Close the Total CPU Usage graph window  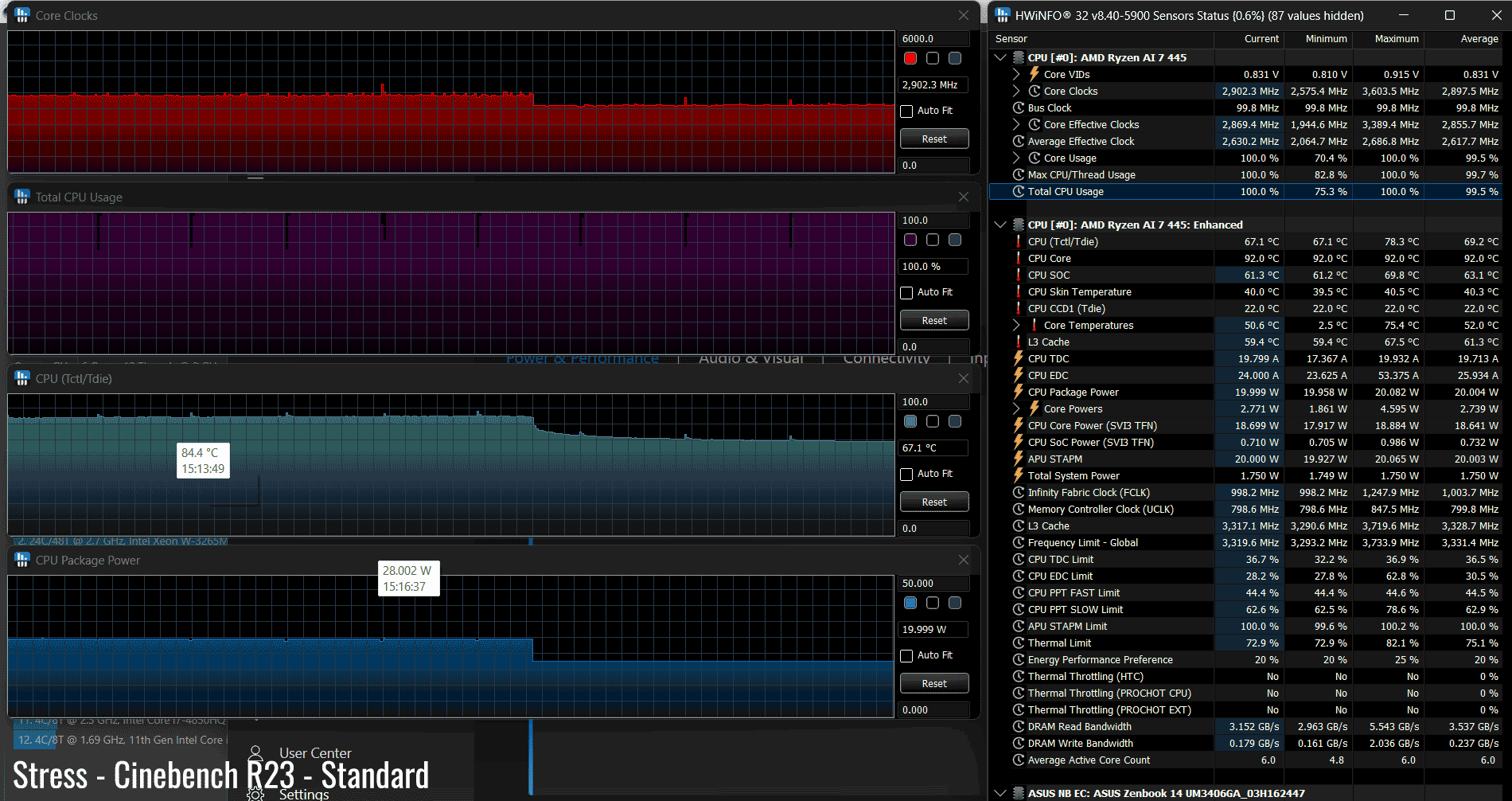964,197
